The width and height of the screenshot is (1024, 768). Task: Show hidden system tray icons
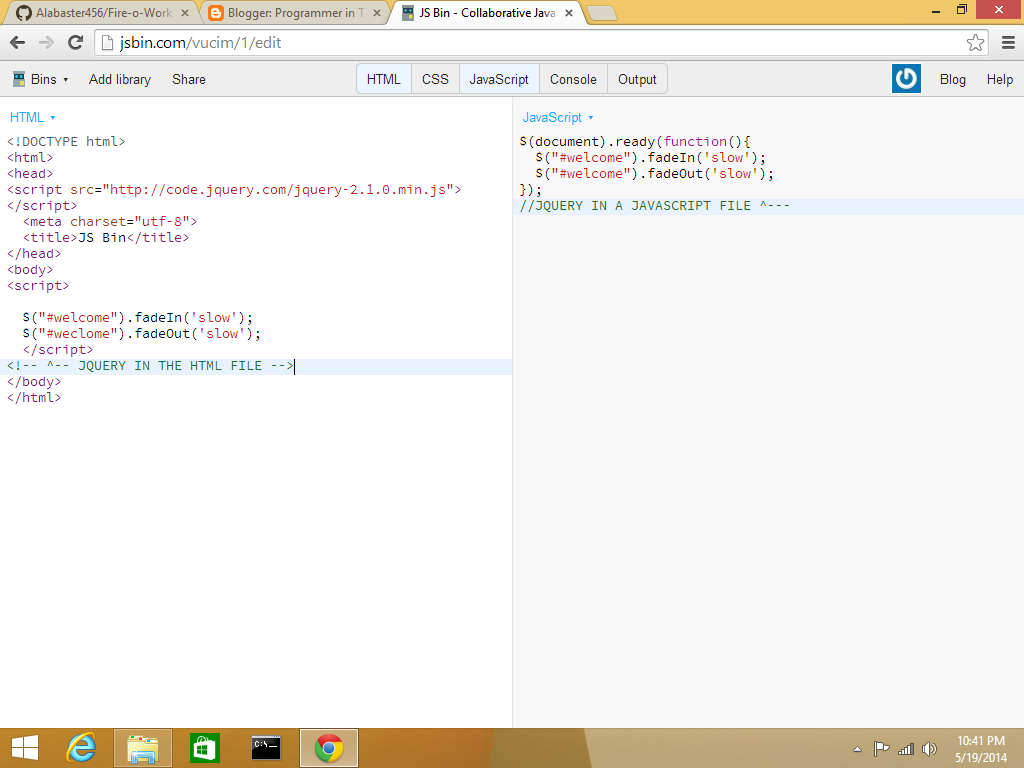point(857,749)
